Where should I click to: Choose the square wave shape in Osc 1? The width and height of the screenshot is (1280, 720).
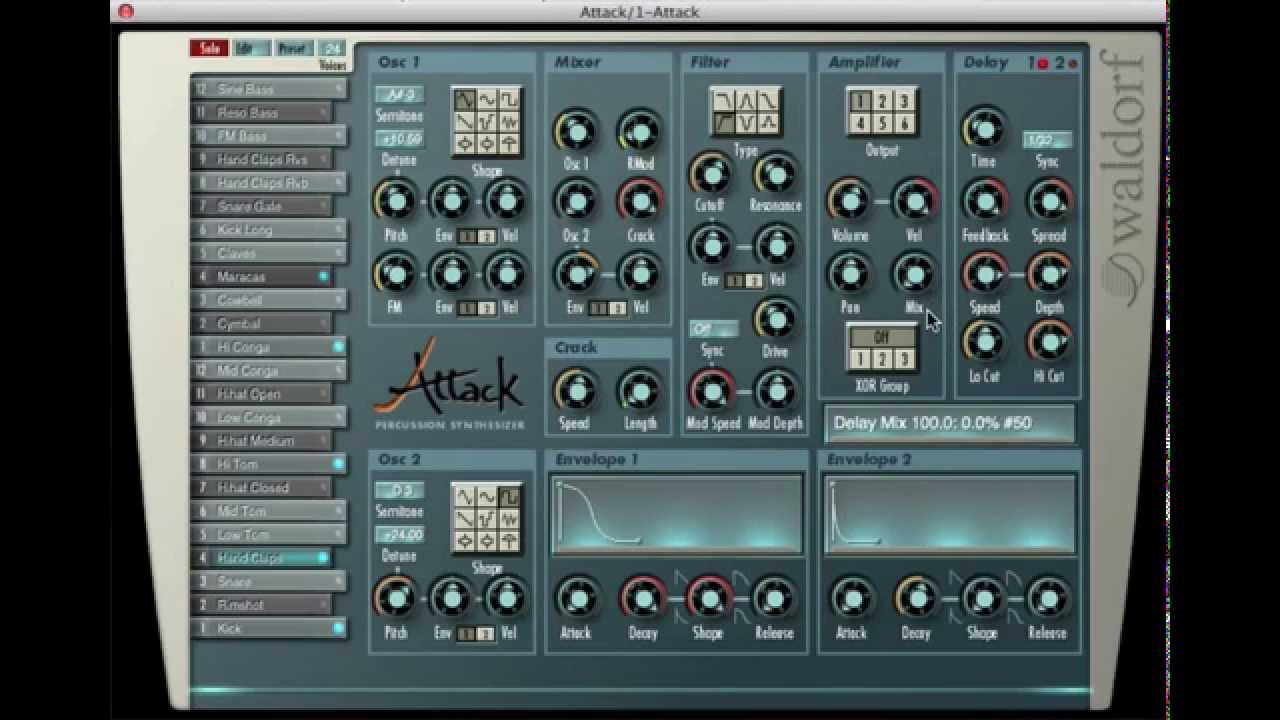tap(508, 100)
